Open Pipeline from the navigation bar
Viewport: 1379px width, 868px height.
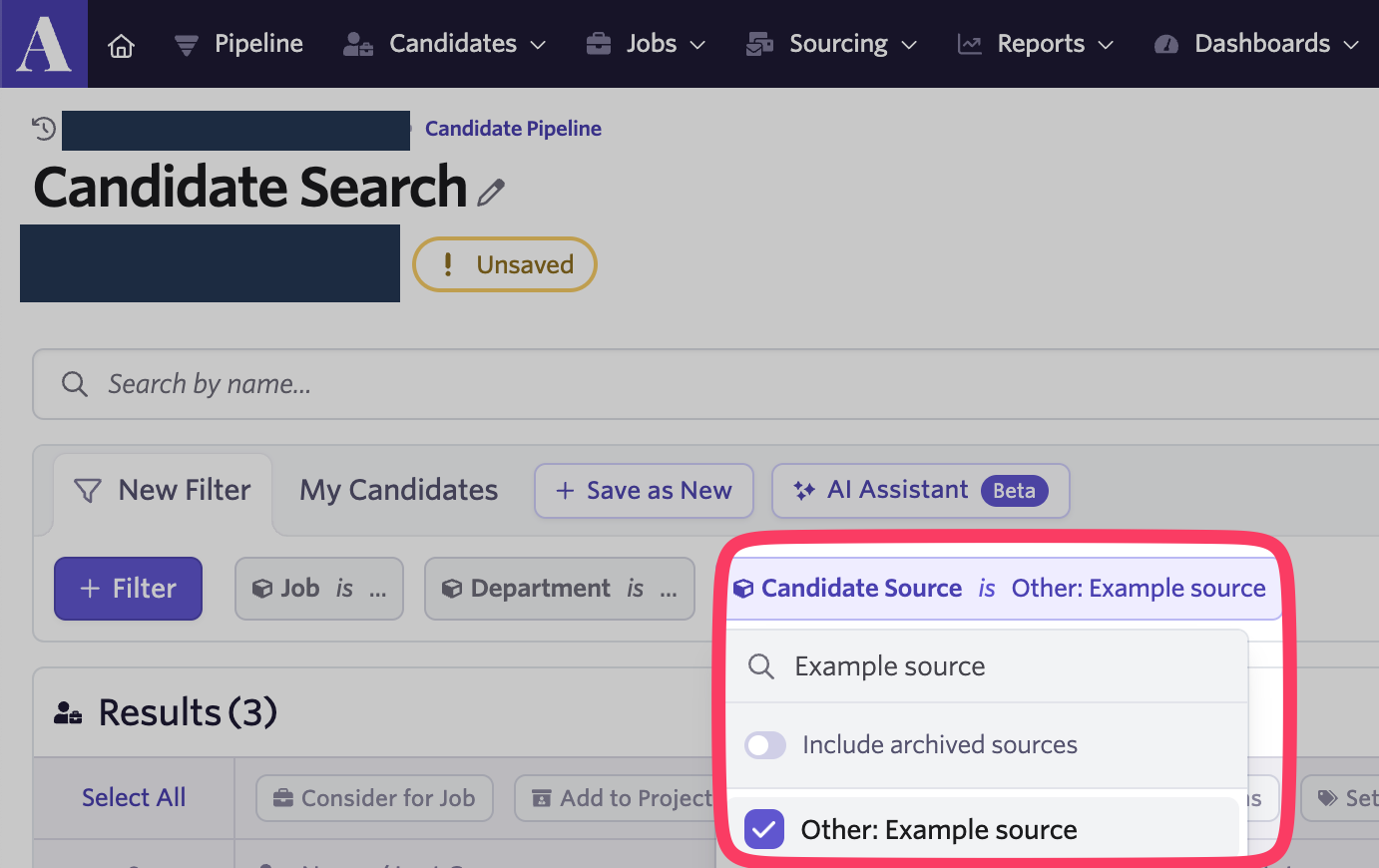(239, 44)
